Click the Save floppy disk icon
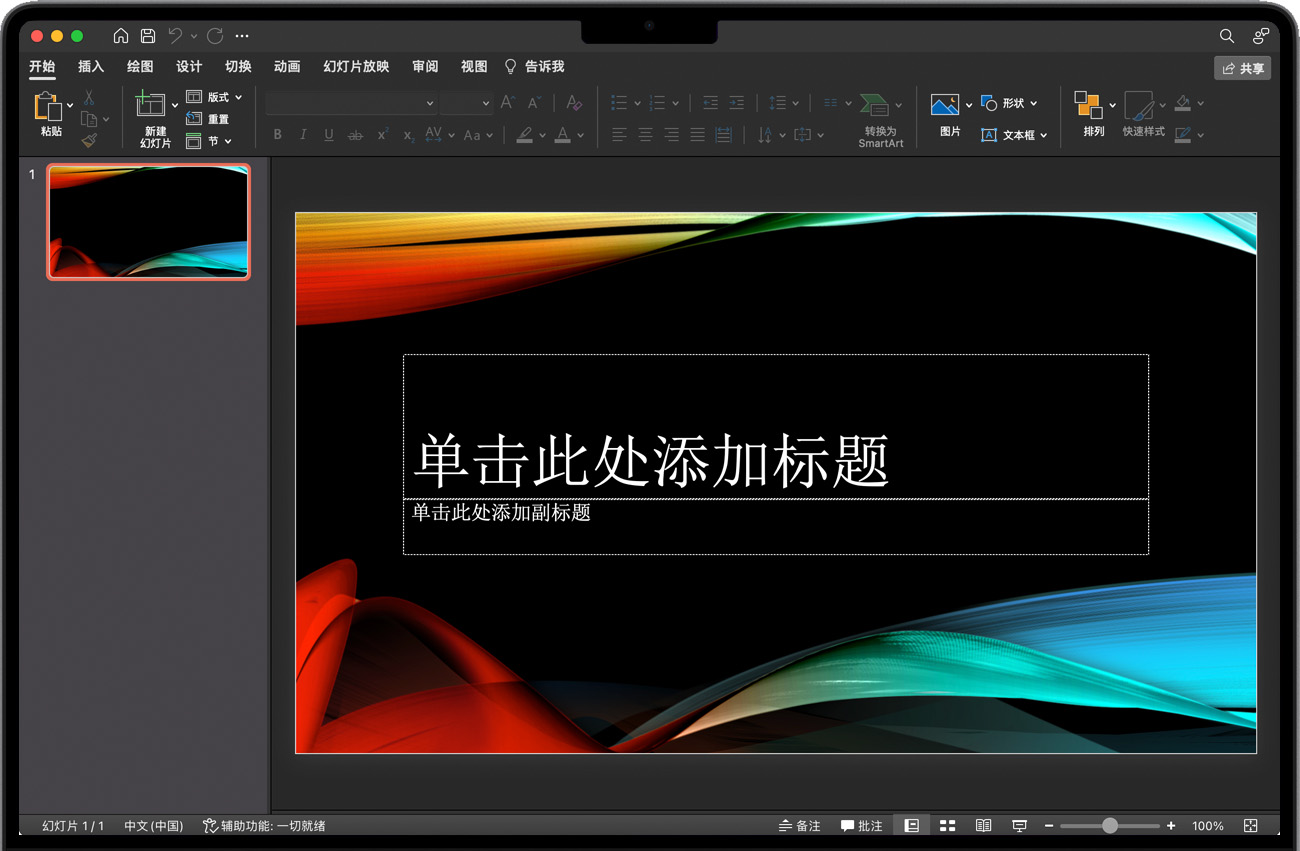Viewport: 1300px width, 851px height. (148, 36)
